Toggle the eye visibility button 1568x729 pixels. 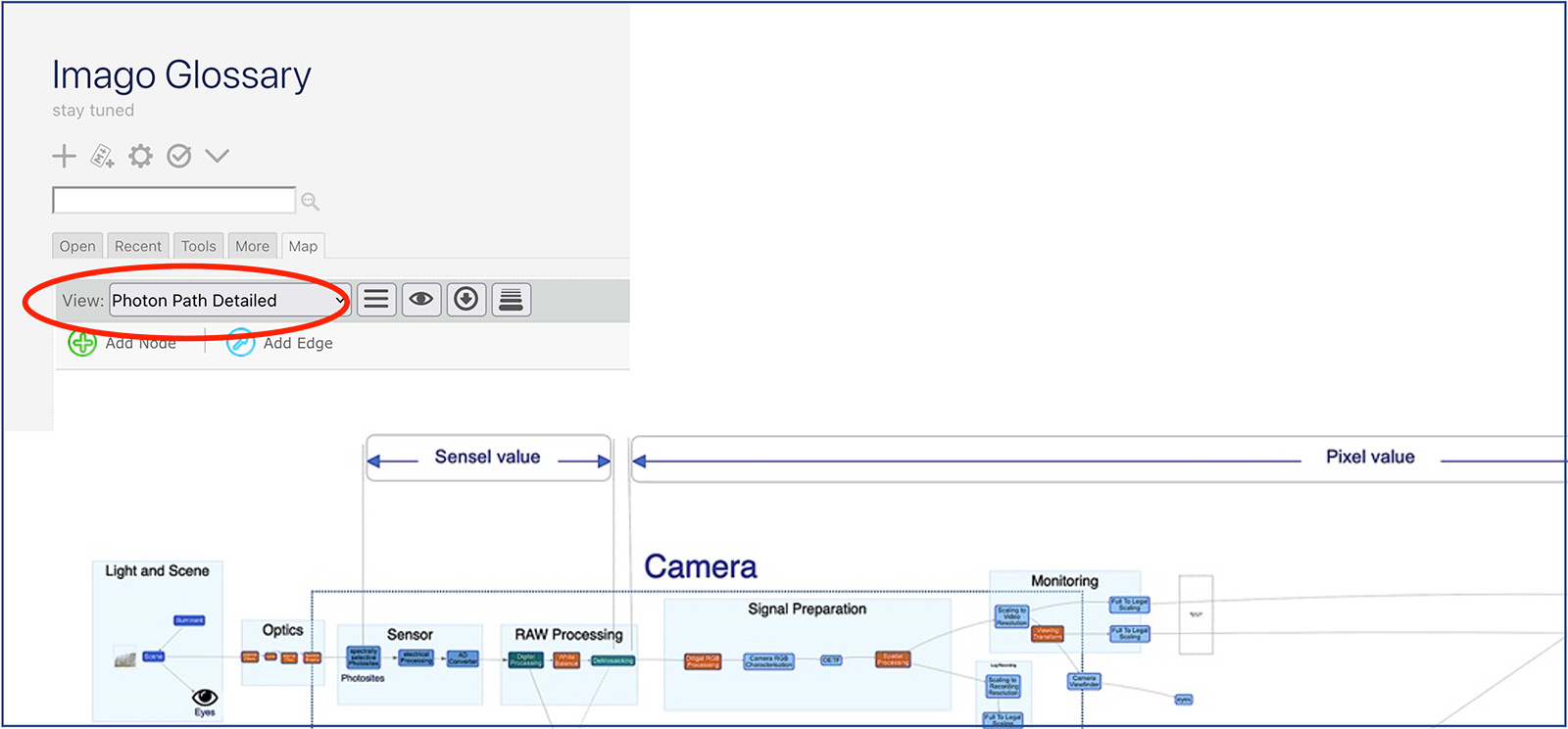421,299
